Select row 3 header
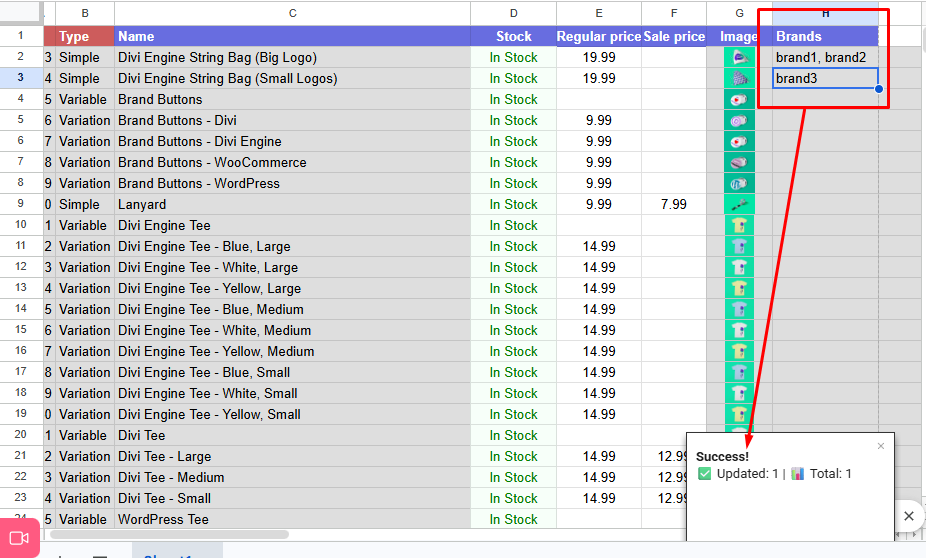Screen dimensions: 926x558 tap(21, 78)
